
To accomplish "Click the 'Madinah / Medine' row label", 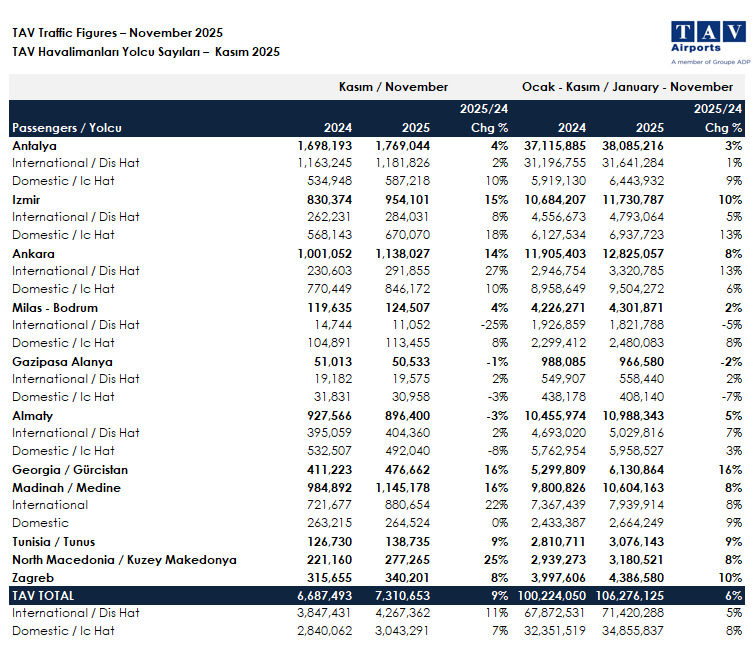I will pos(66,488).
